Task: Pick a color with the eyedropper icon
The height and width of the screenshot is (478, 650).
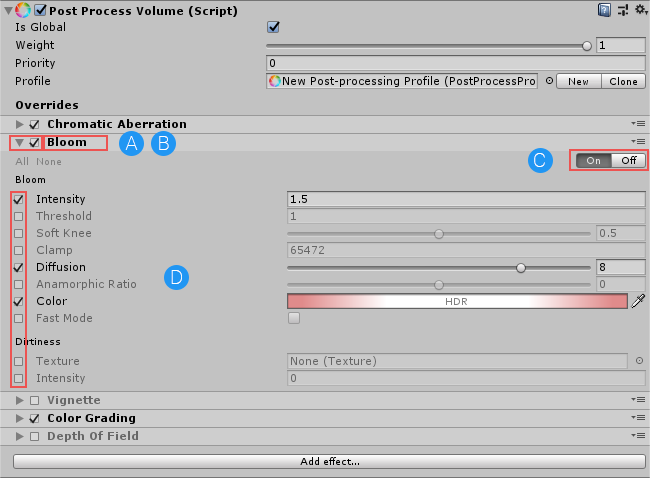Action: tap(638, 301)
